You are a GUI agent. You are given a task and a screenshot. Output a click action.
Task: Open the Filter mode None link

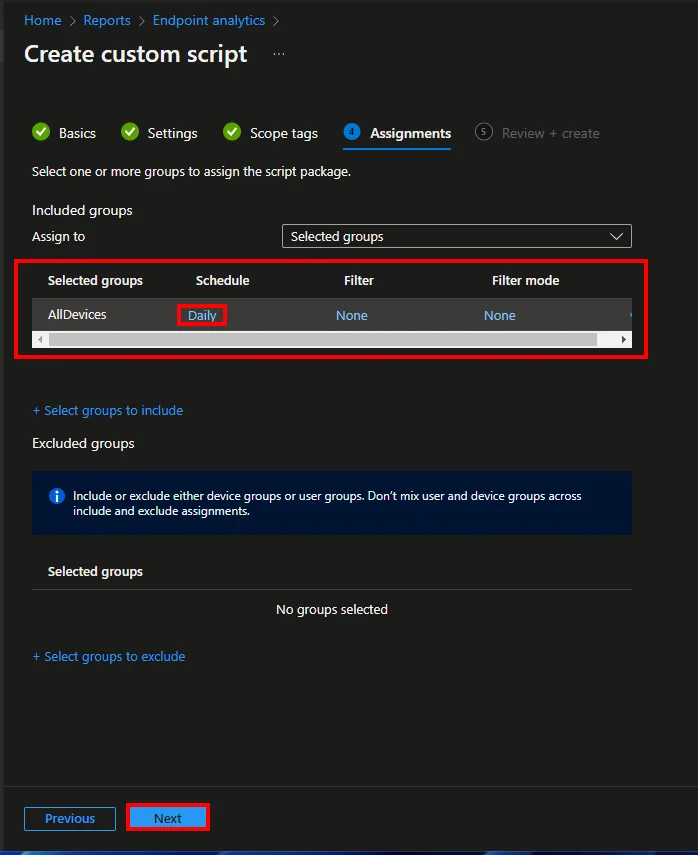500,315
